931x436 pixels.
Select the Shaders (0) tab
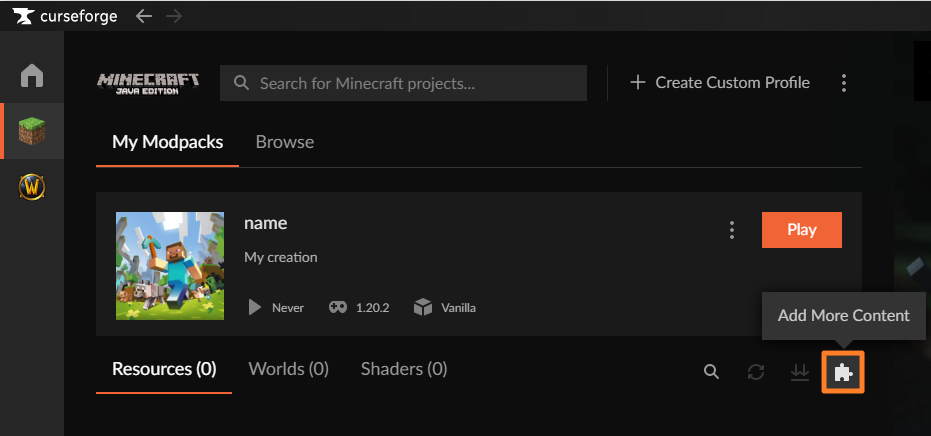[x=404, y=369]
